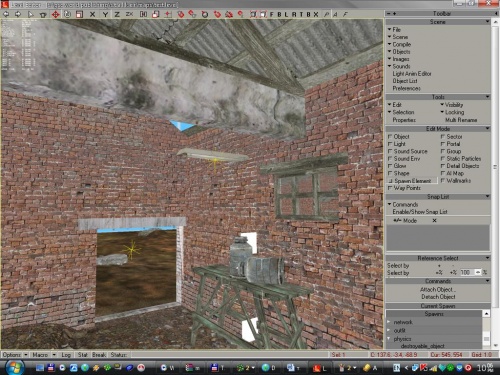The height and width of the screenshot is (375, 500).
Task: Select the pointer Select tool
Action: pos(30,14)
